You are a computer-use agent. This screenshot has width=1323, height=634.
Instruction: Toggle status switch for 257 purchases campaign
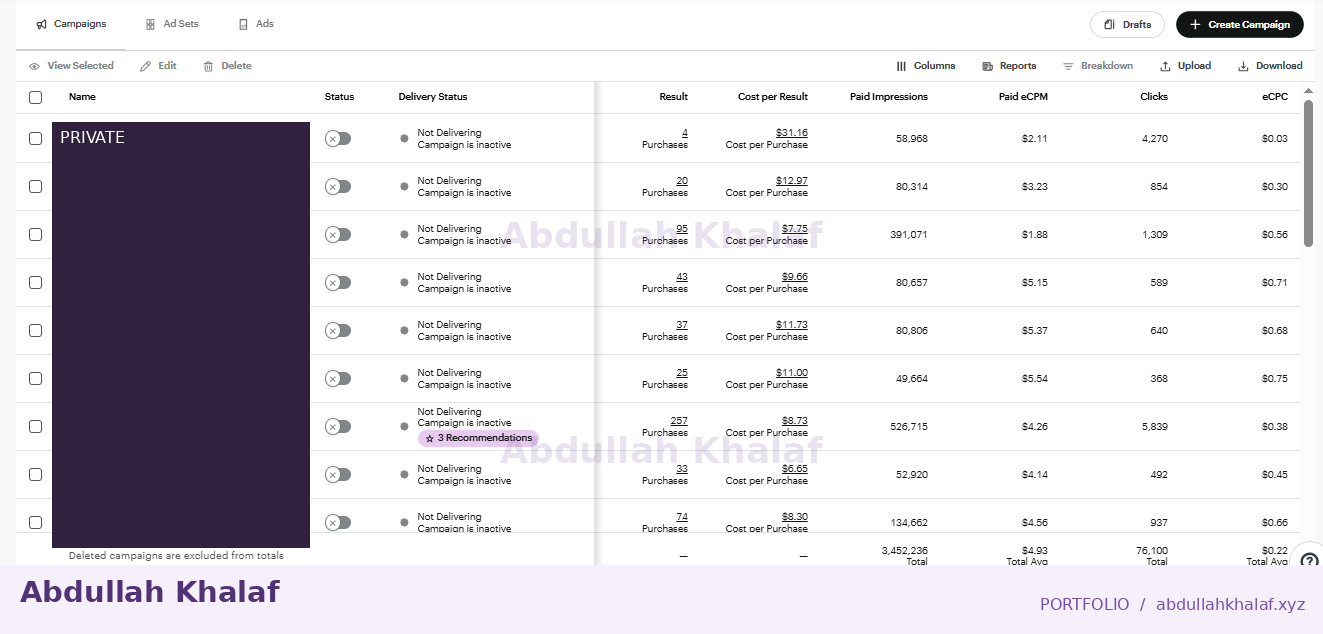338,426
